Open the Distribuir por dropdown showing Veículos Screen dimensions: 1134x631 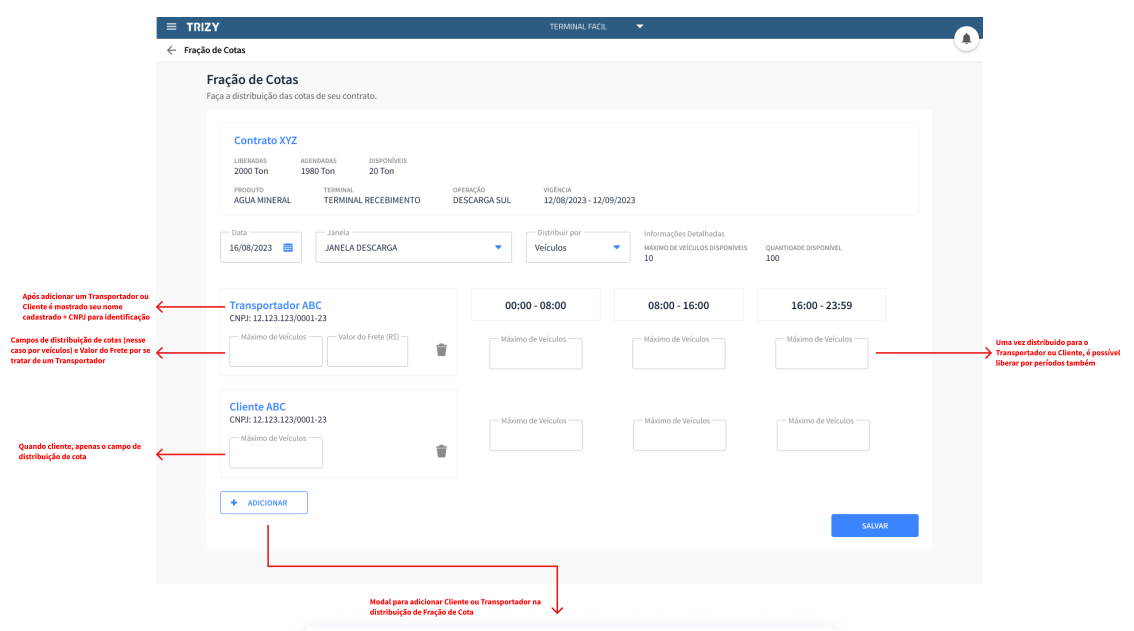point(578,247)
